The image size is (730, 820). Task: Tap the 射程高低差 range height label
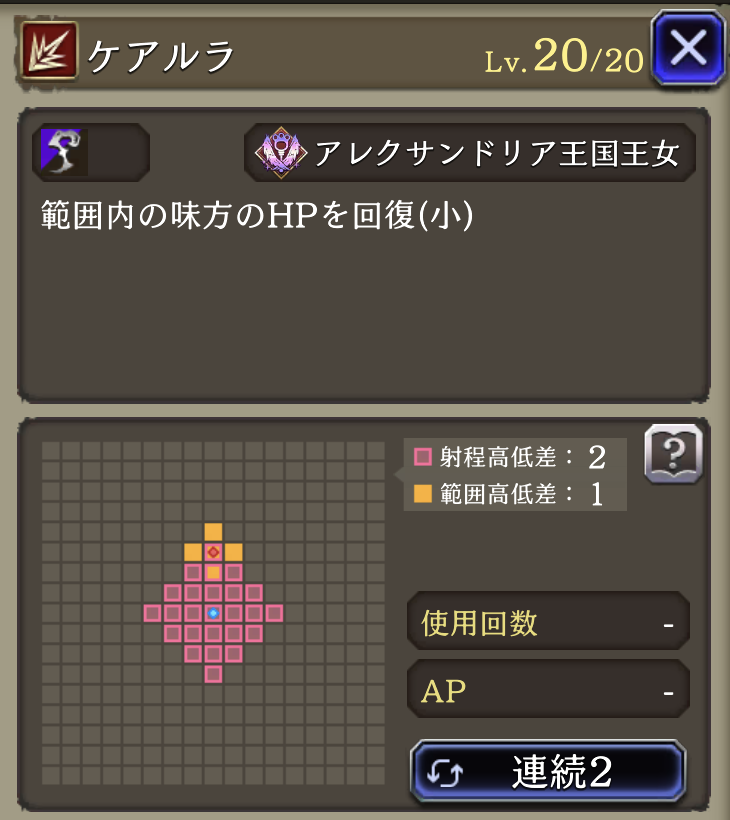498,457
